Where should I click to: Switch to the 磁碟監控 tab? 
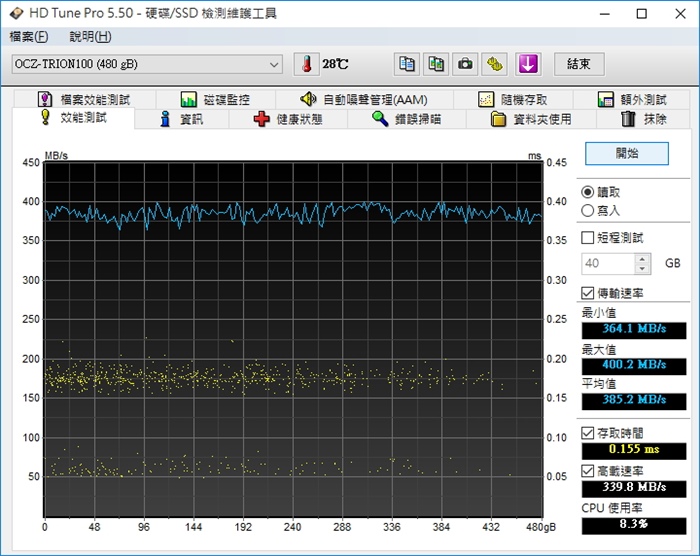click(215, 99)
